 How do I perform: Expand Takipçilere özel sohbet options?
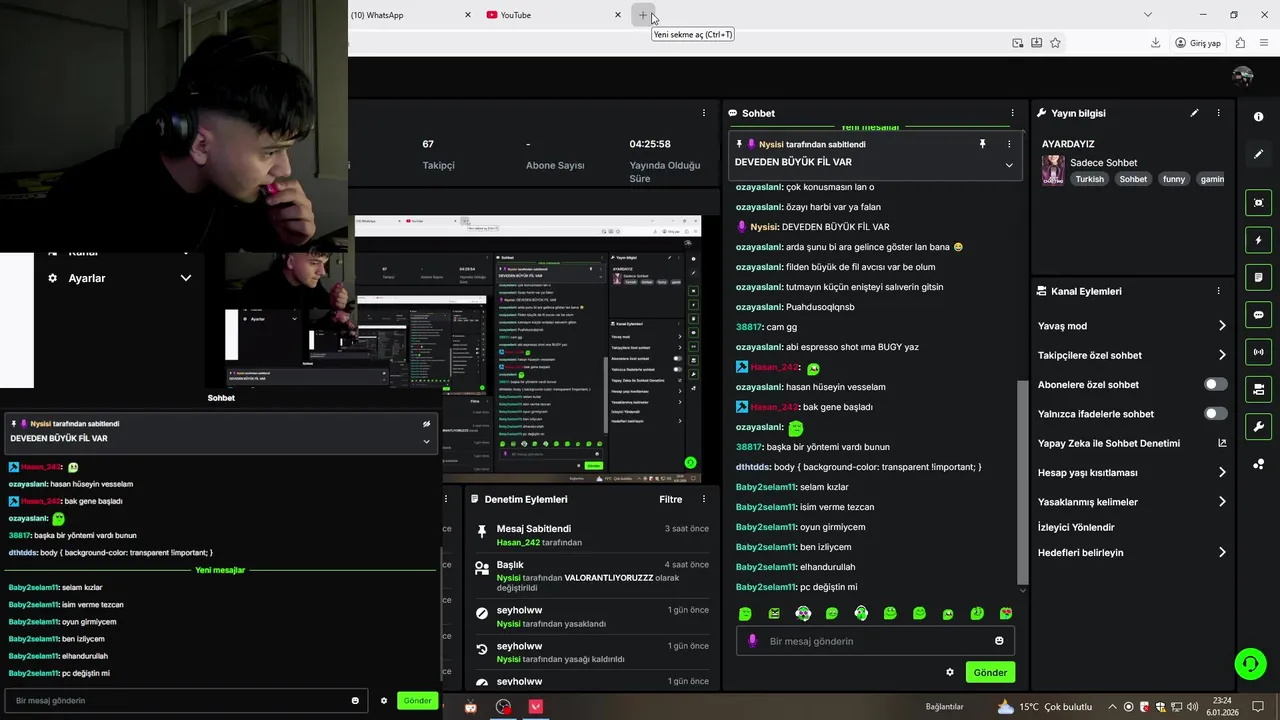[1222, 355]
